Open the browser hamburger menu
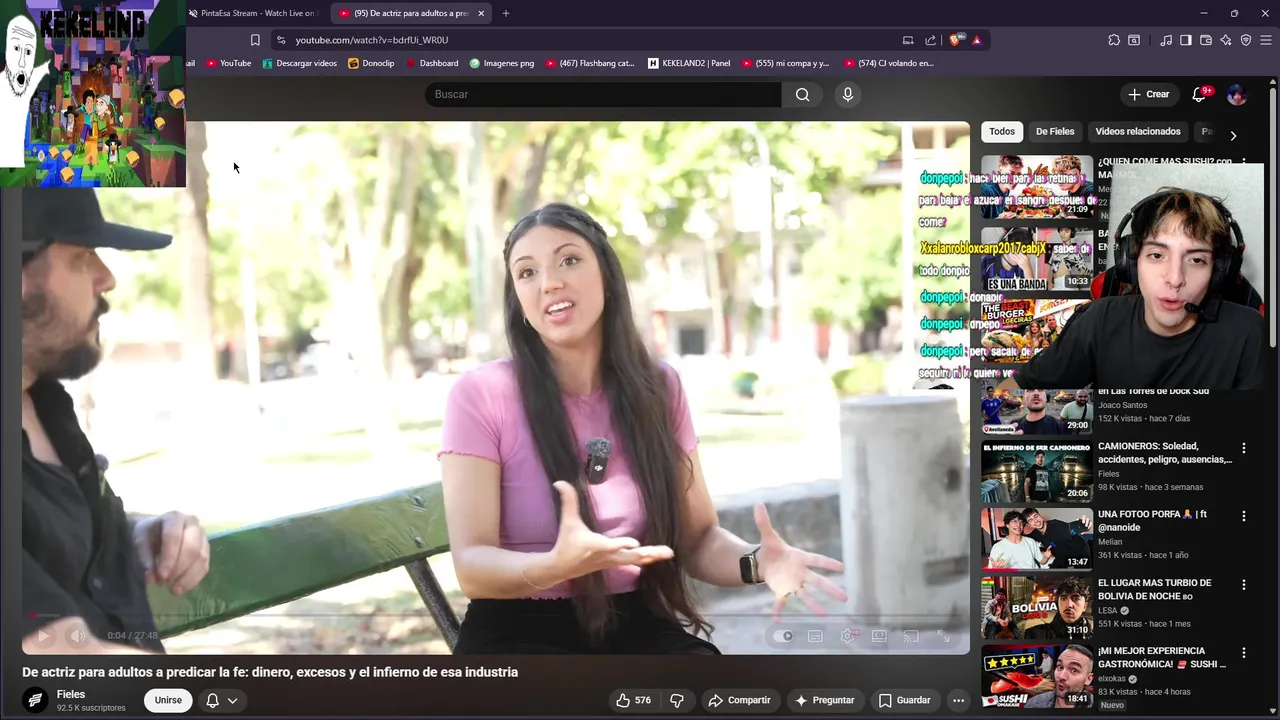Image resolution: width=1280 pixels, height=720 pixels. (1266, 40)
